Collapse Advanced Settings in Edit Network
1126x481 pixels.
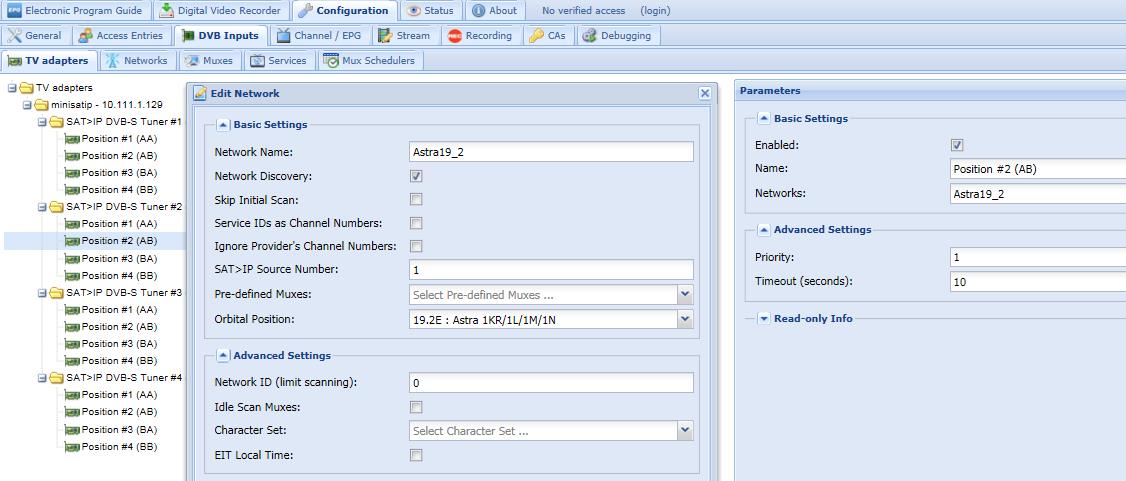pyautogui.click(x=223, y=355)
